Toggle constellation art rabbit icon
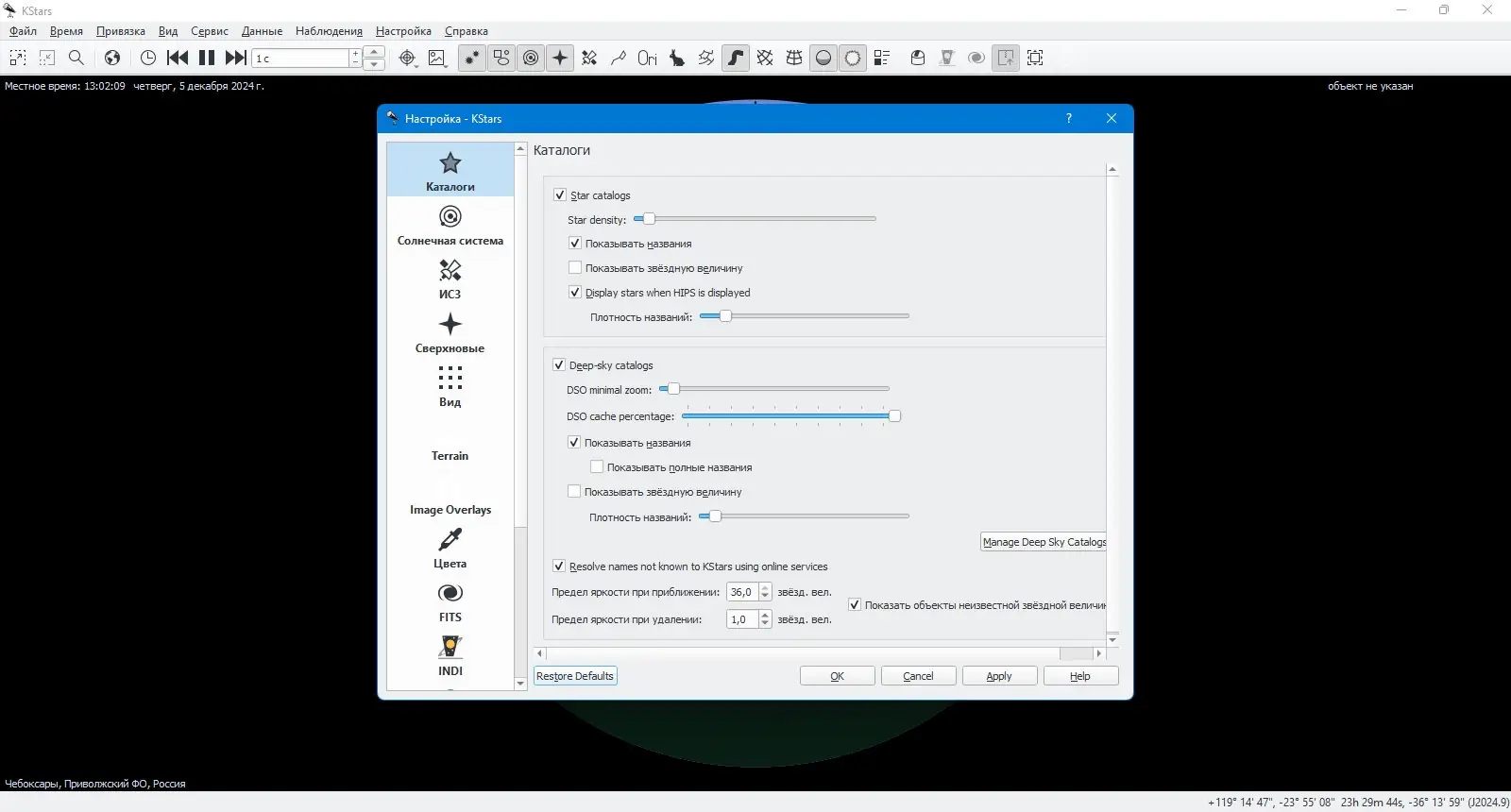Screen dimensions: 1511x812 click(677, 58)
